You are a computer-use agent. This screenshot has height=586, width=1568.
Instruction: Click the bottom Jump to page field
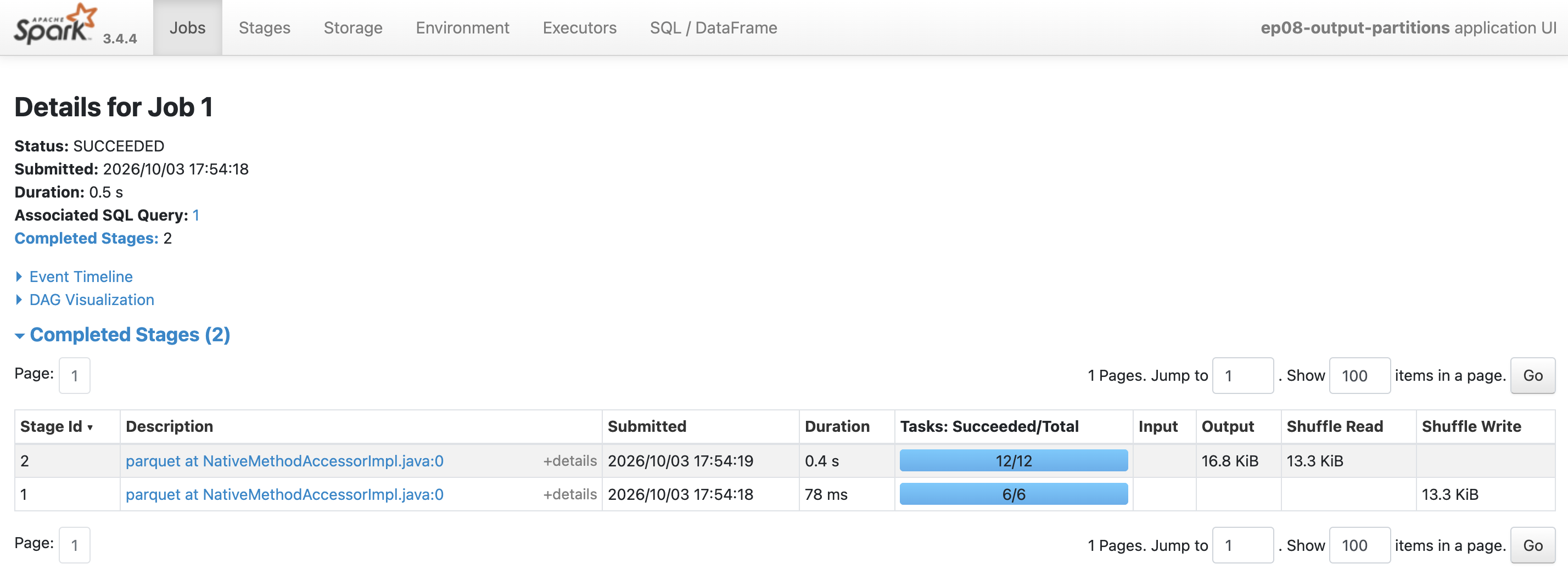(1242, 546)
